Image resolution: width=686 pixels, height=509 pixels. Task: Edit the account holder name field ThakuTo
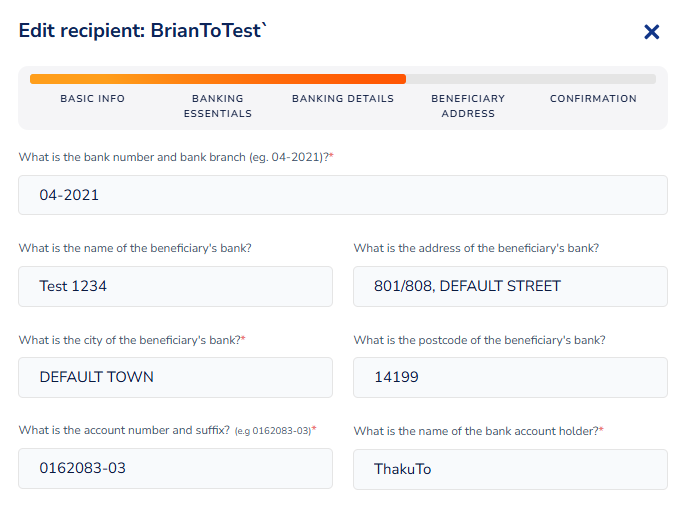coord(510,469)
